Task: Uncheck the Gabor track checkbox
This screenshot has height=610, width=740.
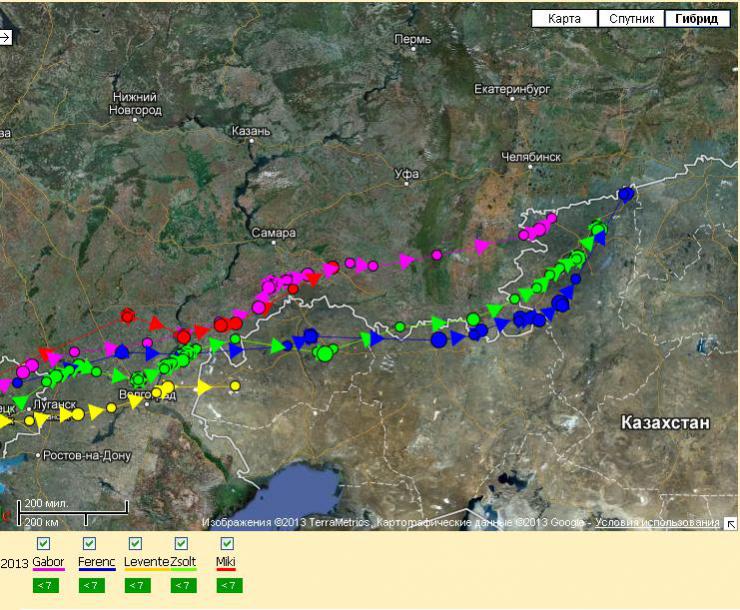Action: coord(43,544)
